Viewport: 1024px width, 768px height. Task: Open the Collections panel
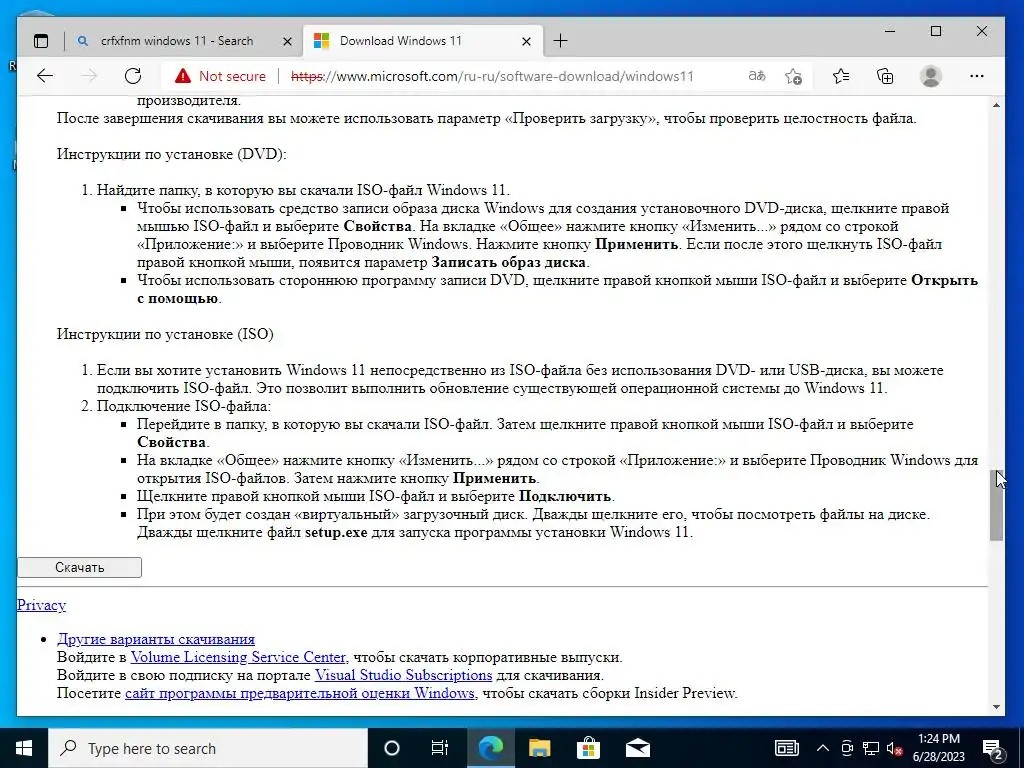pos(885,76)
